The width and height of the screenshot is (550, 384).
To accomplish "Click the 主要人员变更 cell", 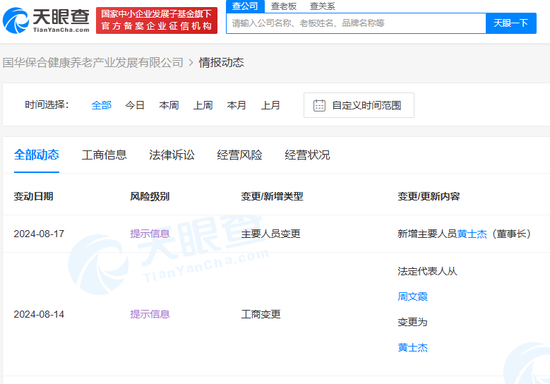I will click(270, 234).
